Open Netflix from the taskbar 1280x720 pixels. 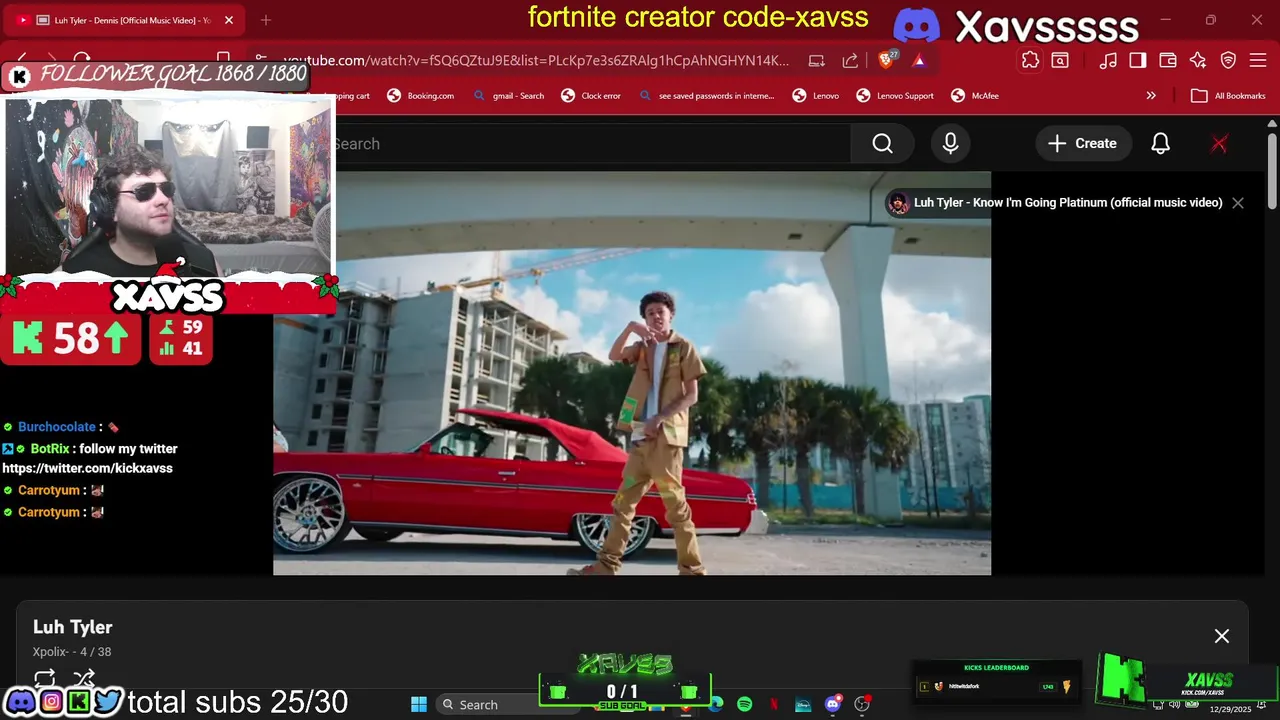pyautogui.click(x=774, y=704)
